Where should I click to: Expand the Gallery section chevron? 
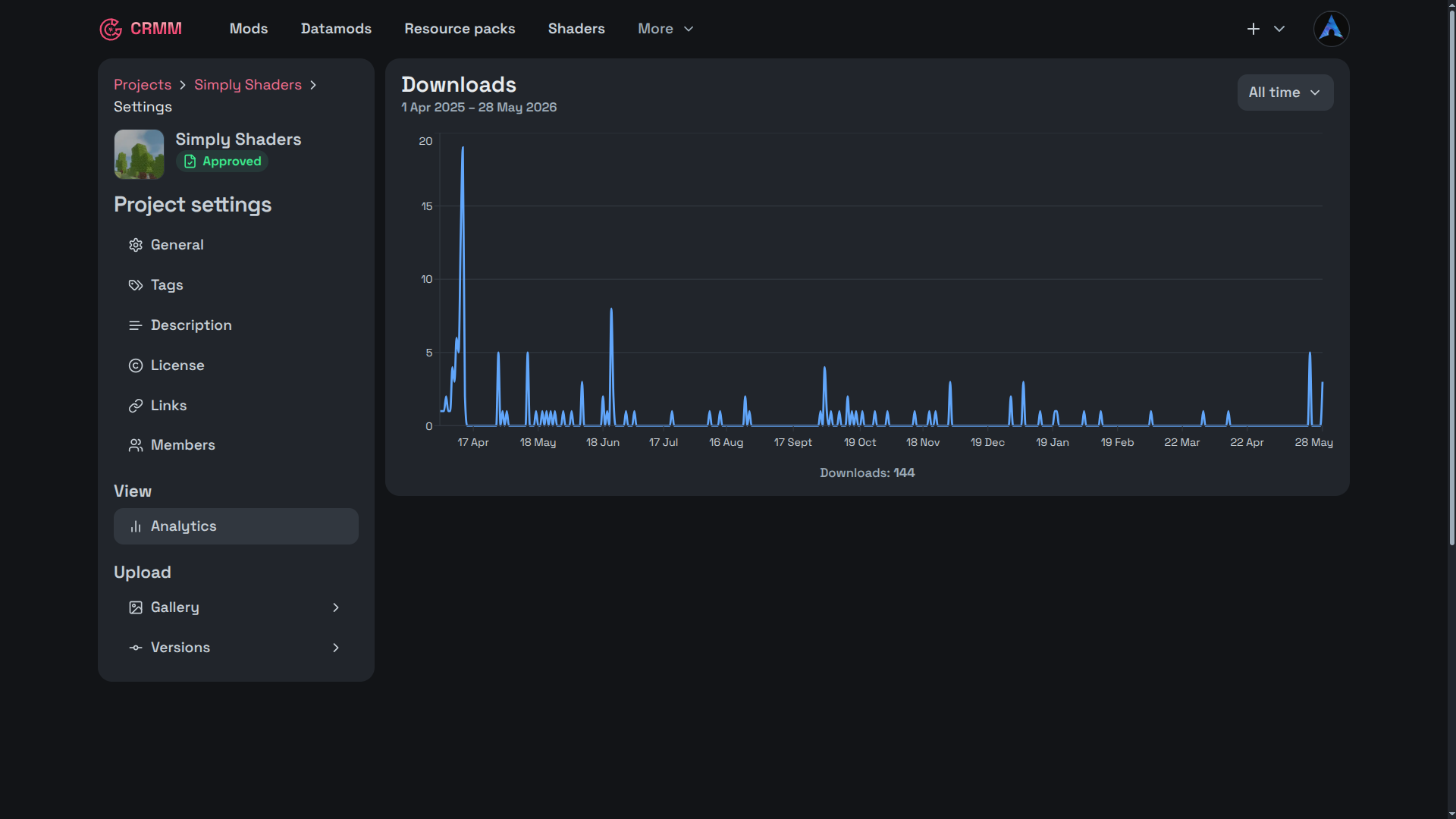[336, 607]
